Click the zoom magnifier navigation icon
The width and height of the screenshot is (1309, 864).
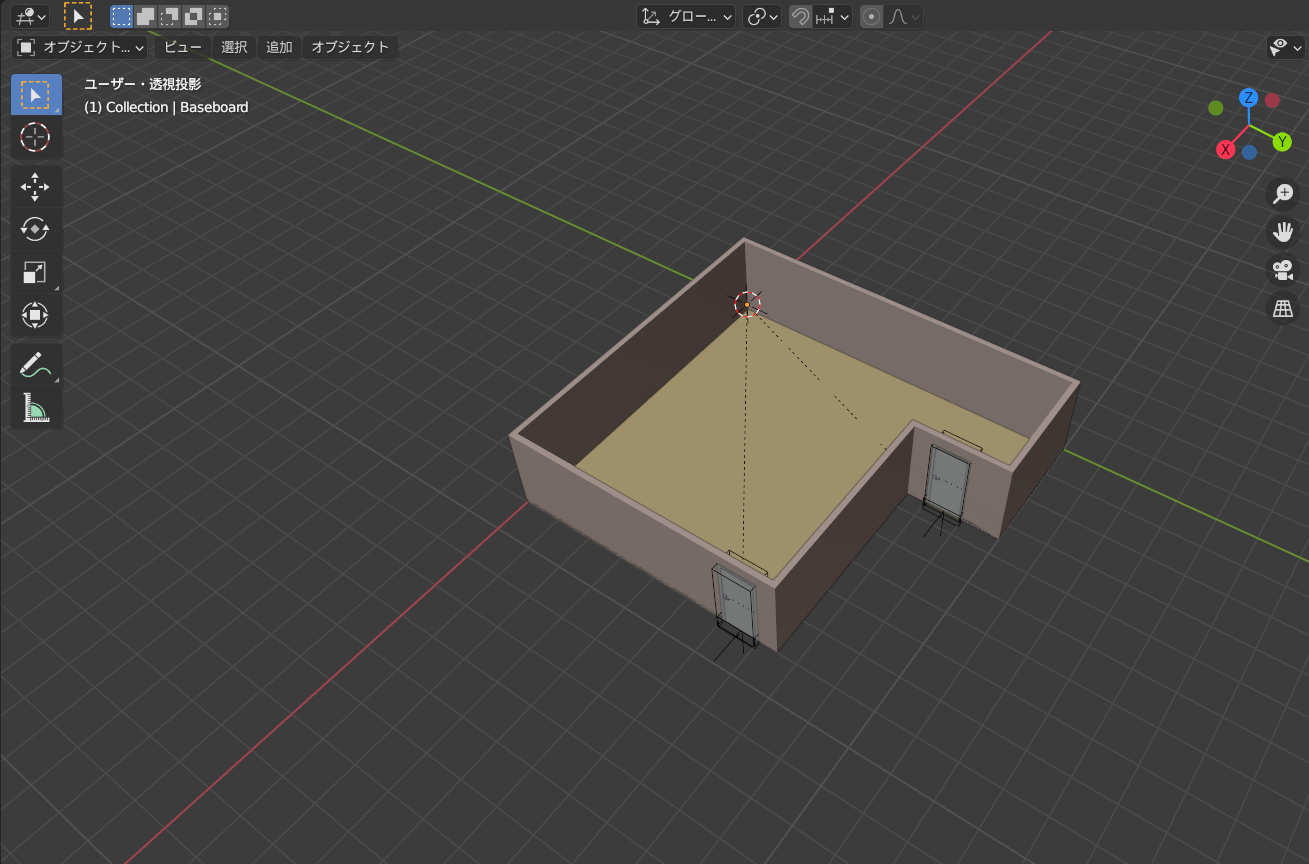pos(1282,193)
